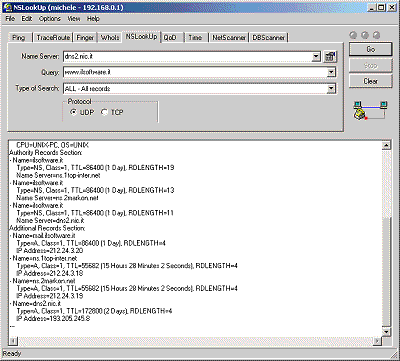The image size is (400, 361).
Task: Click the TTL=172800 (2 Days) record line
Action: click(x=94, y=311)
